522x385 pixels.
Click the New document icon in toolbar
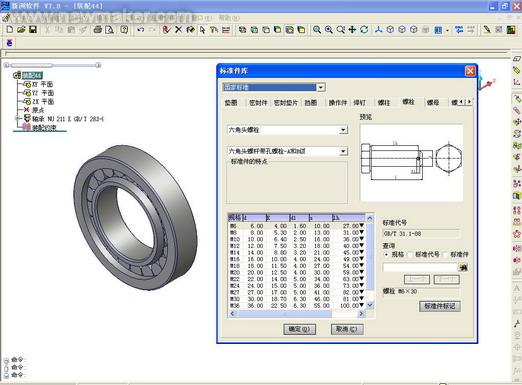coord(10,30)
